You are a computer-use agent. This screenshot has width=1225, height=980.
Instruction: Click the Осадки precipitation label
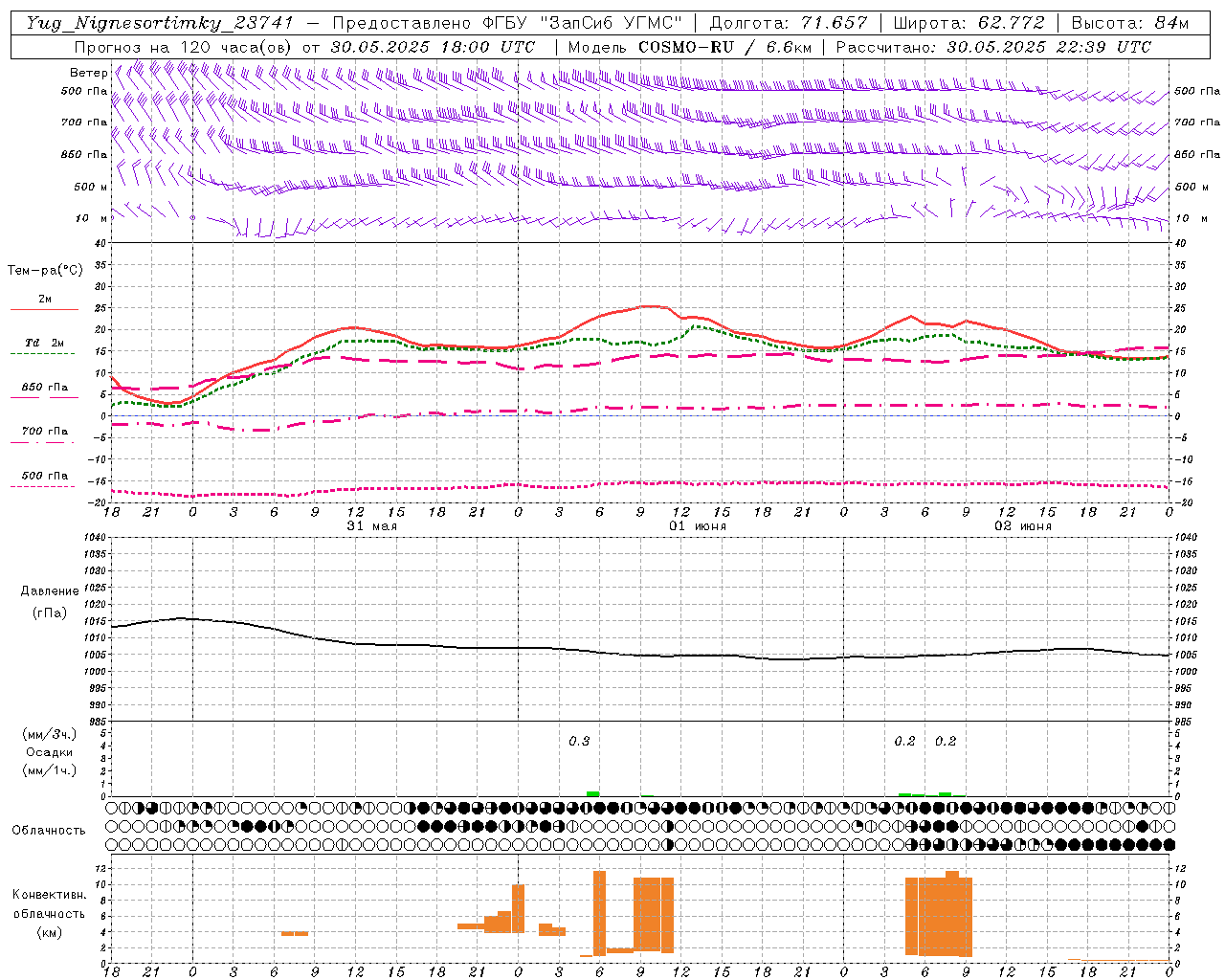pyautogui.click(x=50, y=752)
